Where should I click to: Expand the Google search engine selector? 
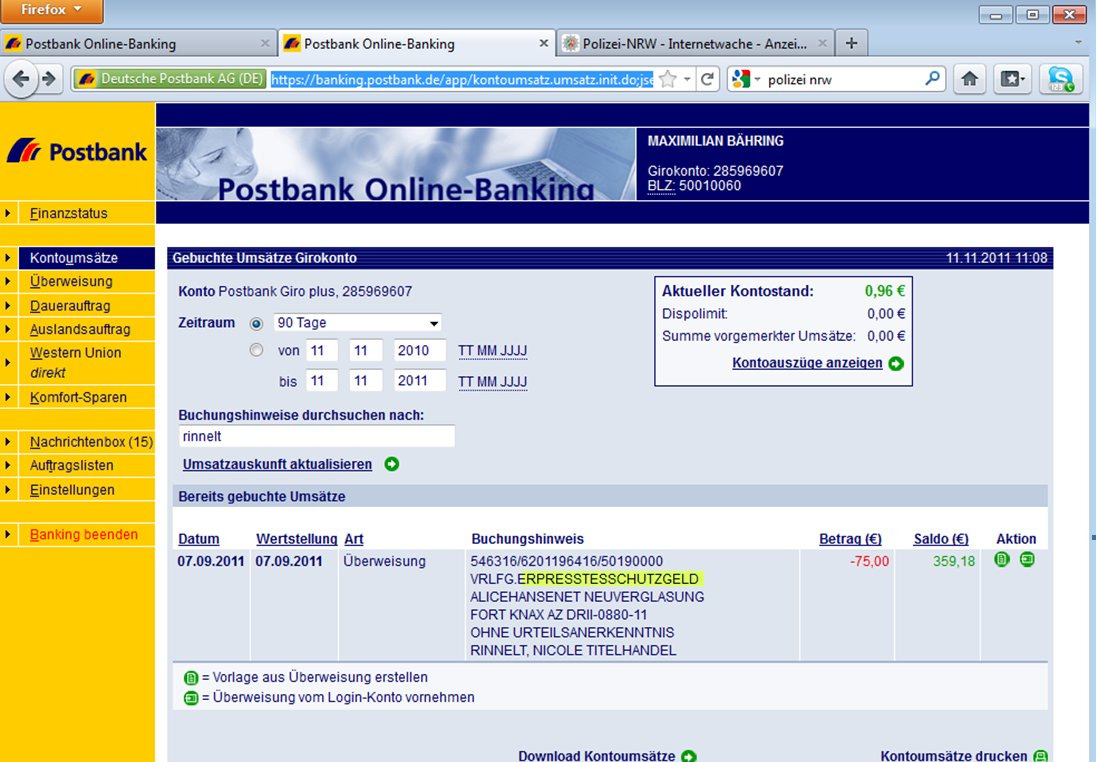coord(747,79)
